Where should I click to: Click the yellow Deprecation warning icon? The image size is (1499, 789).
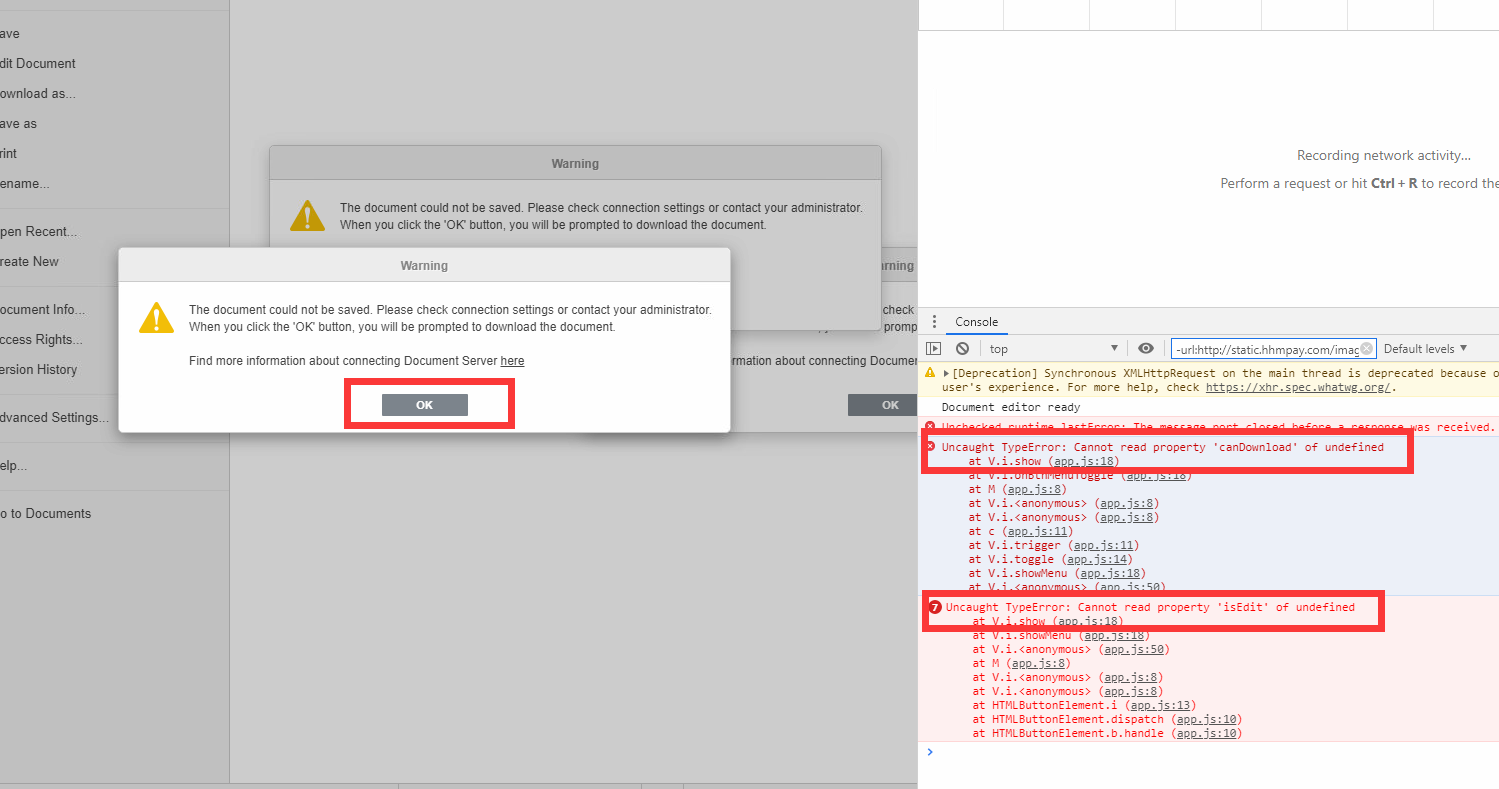929,372
